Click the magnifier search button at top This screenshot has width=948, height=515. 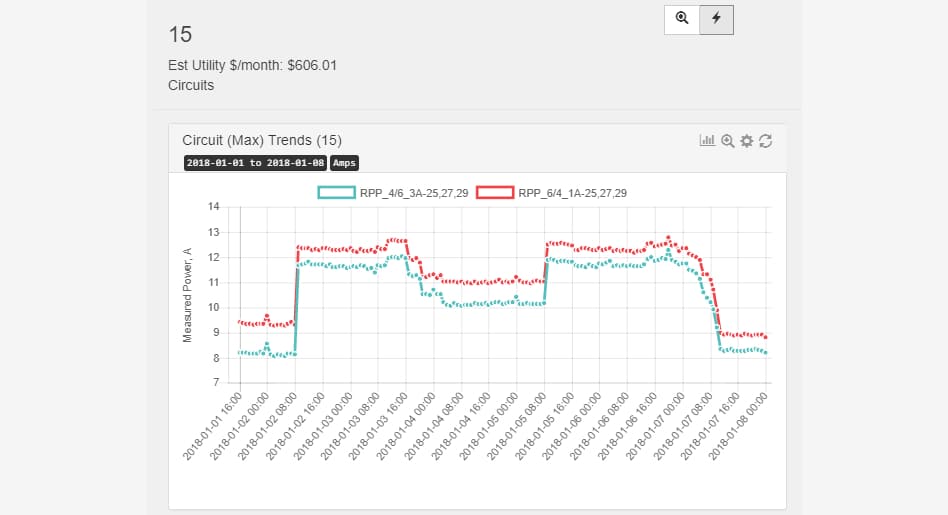(682, 19)
